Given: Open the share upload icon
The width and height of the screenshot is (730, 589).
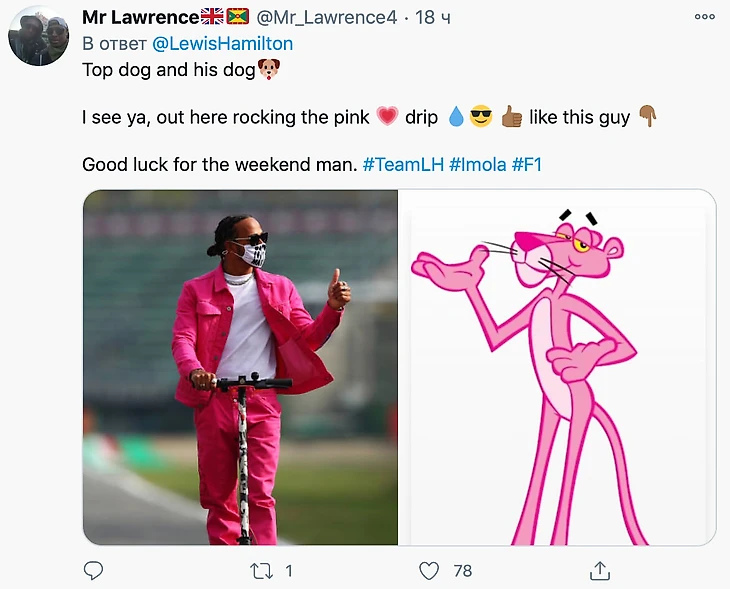Looking at the screenshot, I should point(600,570).
